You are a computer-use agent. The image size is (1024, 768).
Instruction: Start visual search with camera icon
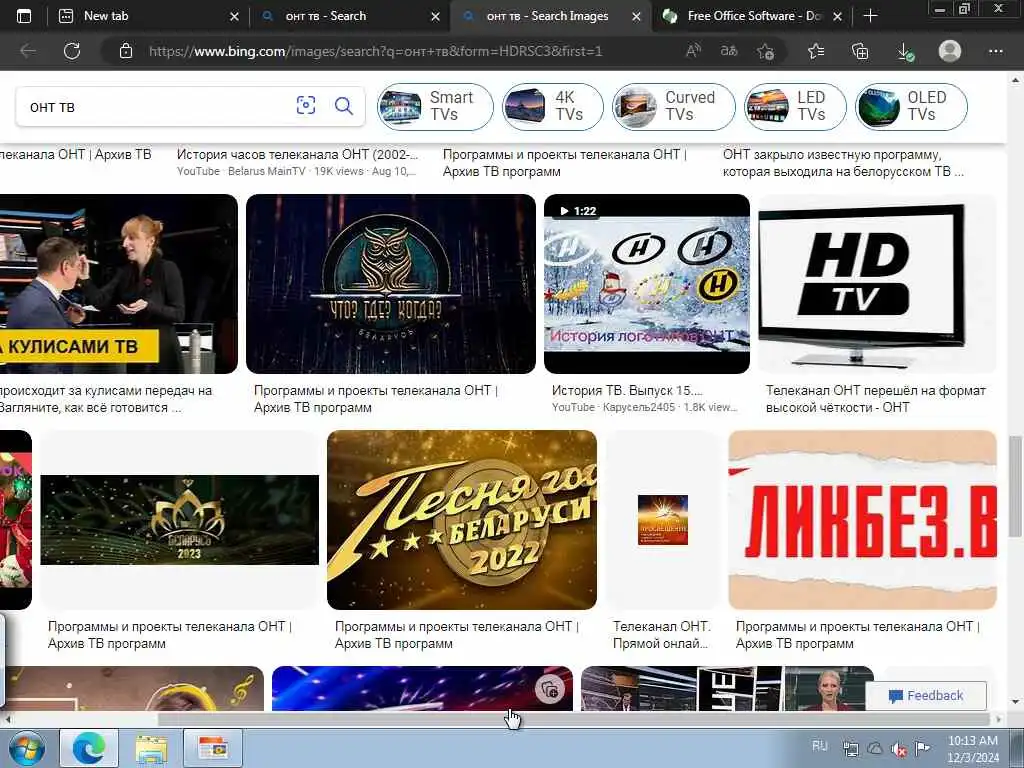pyautogui.click(x=306, y=106)
